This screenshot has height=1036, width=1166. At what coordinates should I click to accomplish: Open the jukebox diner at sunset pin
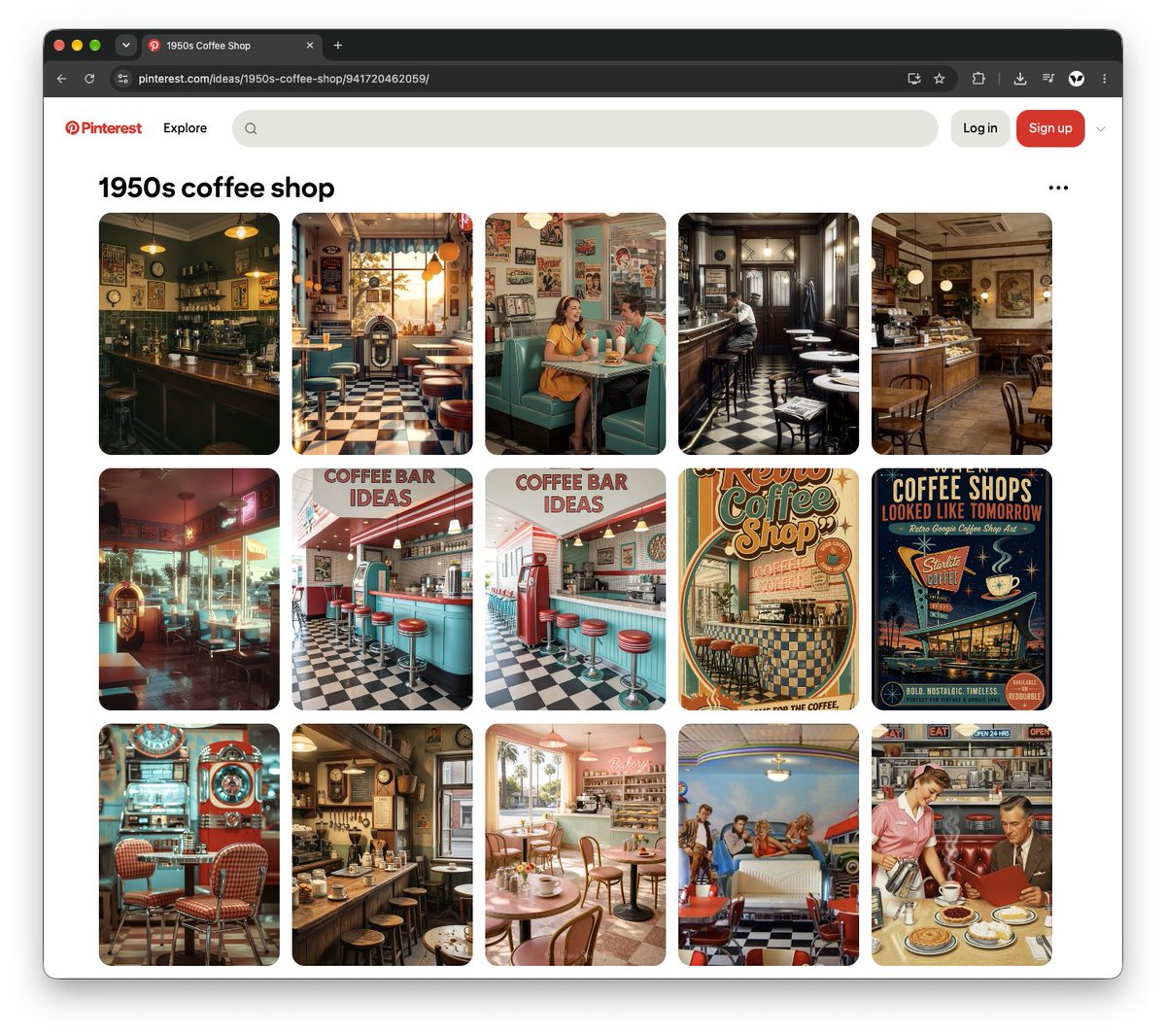(382, 333)
